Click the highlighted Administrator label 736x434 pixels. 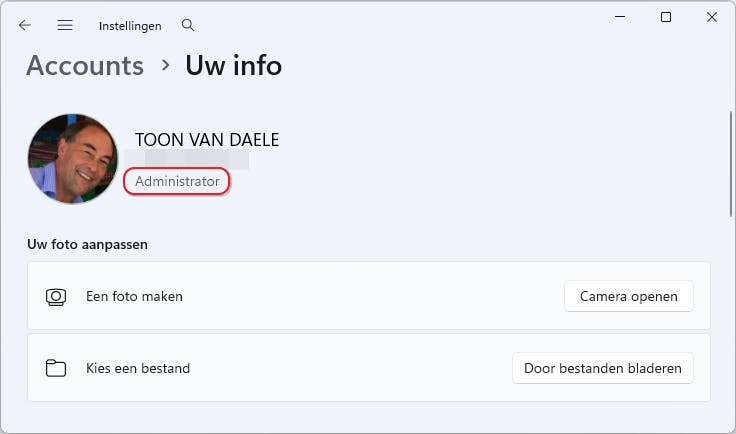[x=177, y=182]
